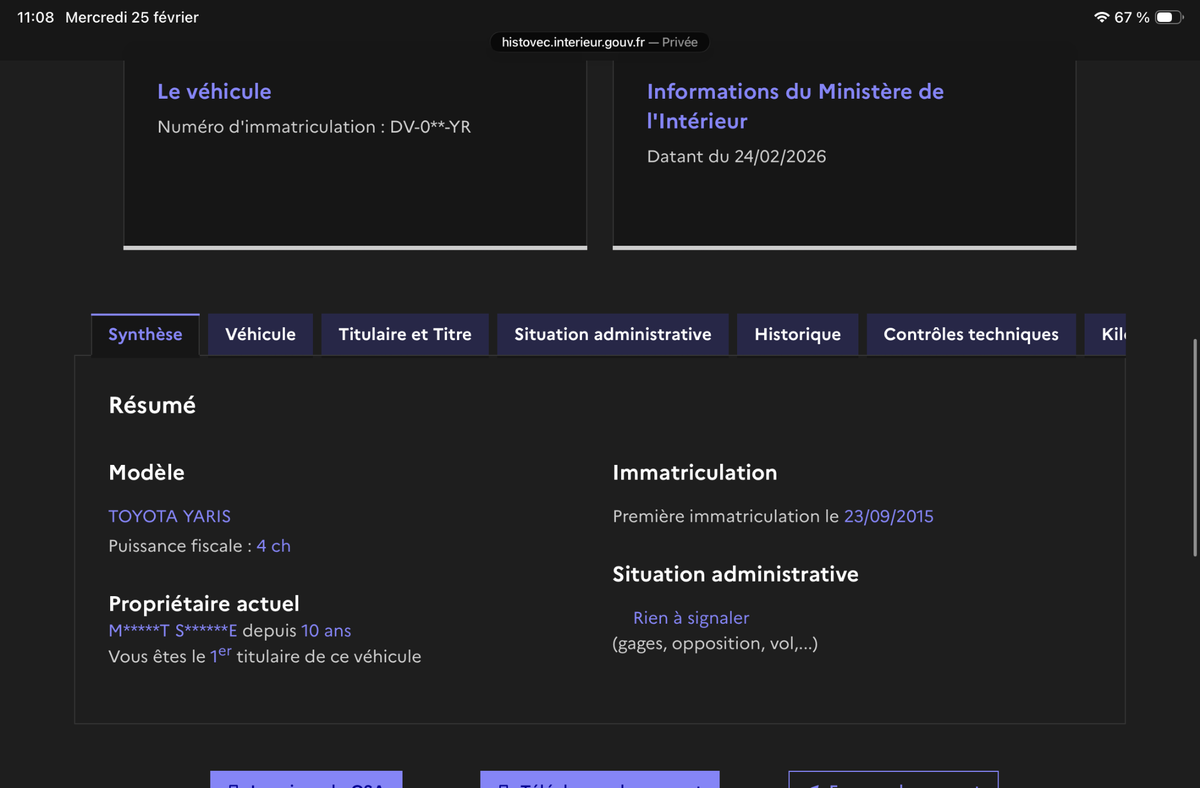Image resolution: width=1200 pixels, height=788 pixels.
Task: Show the Historique tab
Action: (x=797, y=334)
